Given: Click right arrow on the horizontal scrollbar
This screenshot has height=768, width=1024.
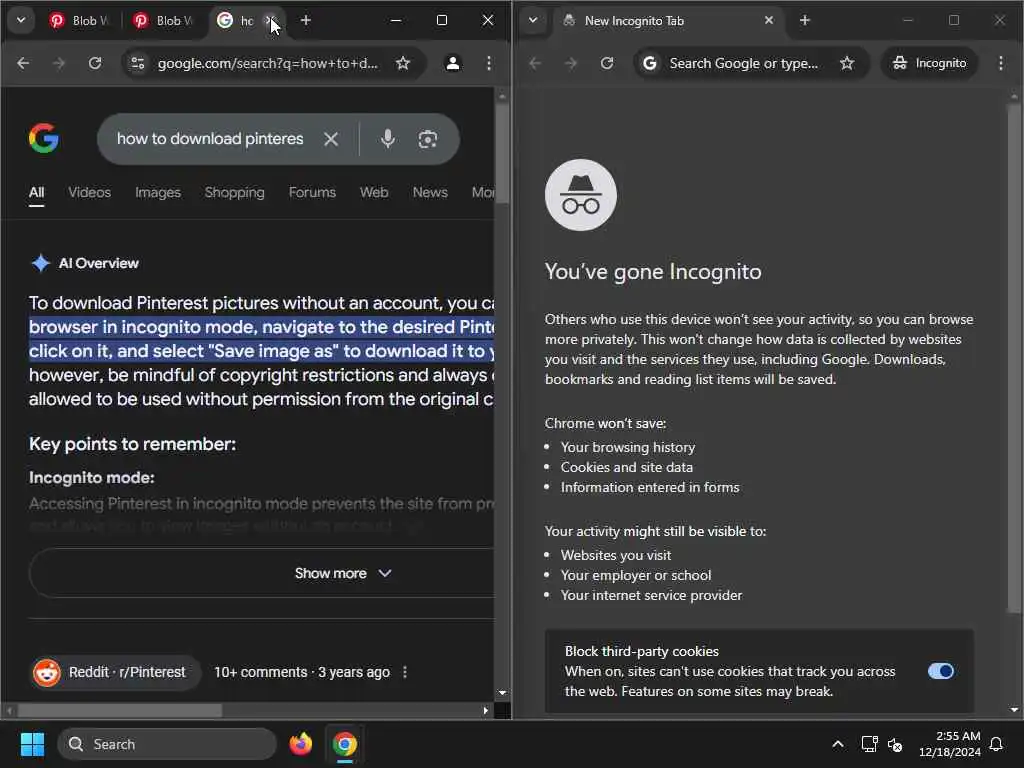Looking at the screenshot, I should pos(485,711).
